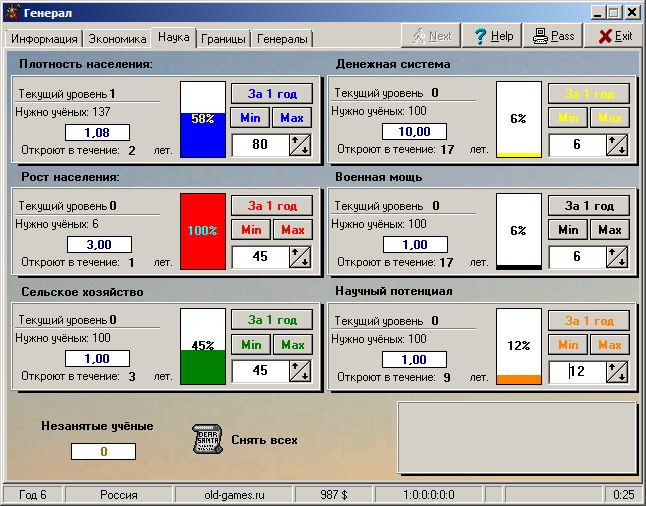Click the red 100% progress bar
646x506 pixels.
click(x=203, y=231)
